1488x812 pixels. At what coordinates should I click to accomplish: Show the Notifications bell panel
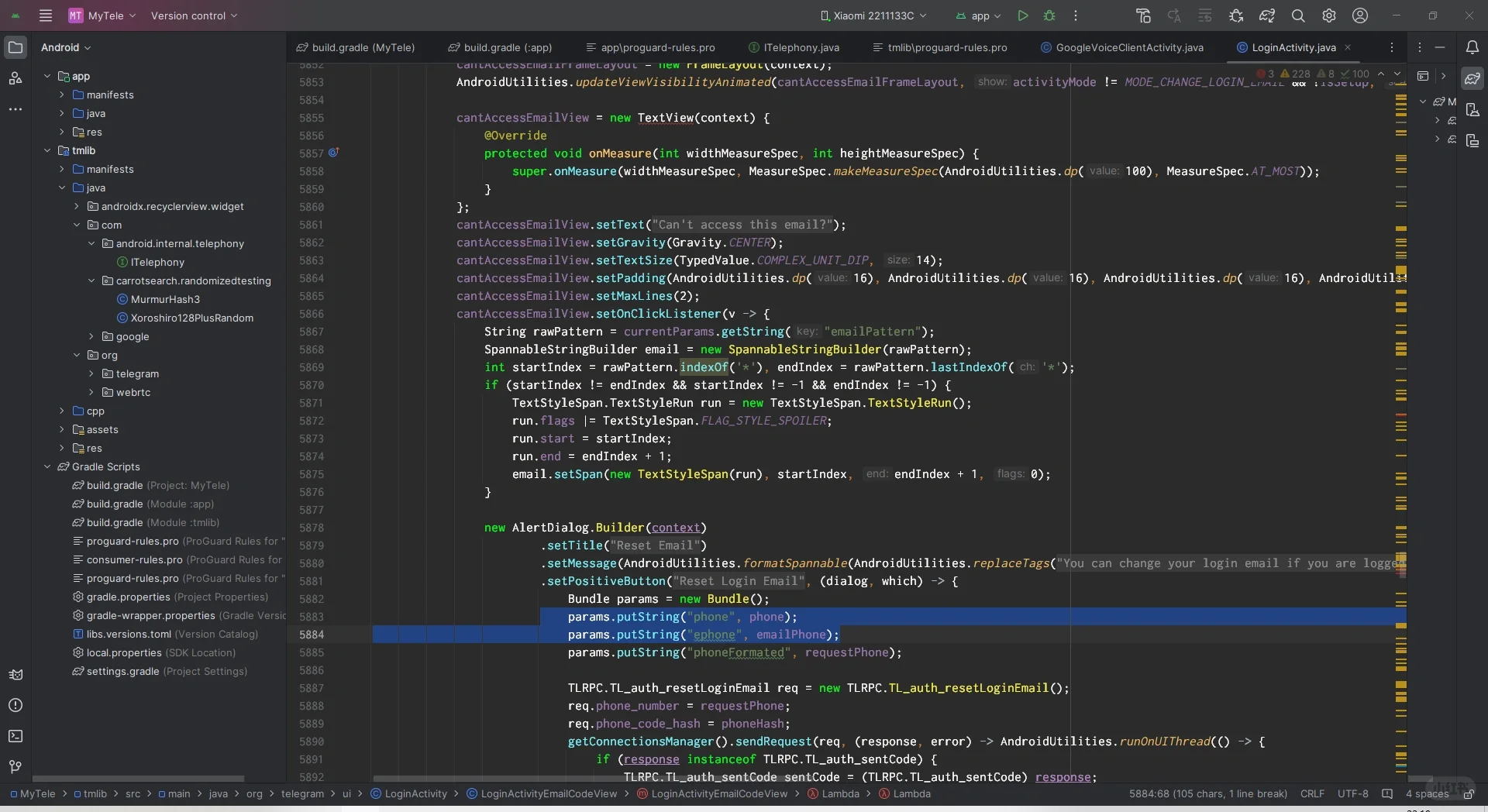[1472, 47]
